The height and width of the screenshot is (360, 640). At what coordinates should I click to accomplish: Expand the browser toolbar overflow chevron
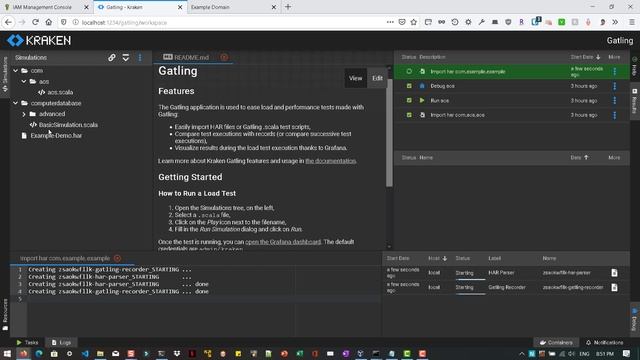(615, 22)
